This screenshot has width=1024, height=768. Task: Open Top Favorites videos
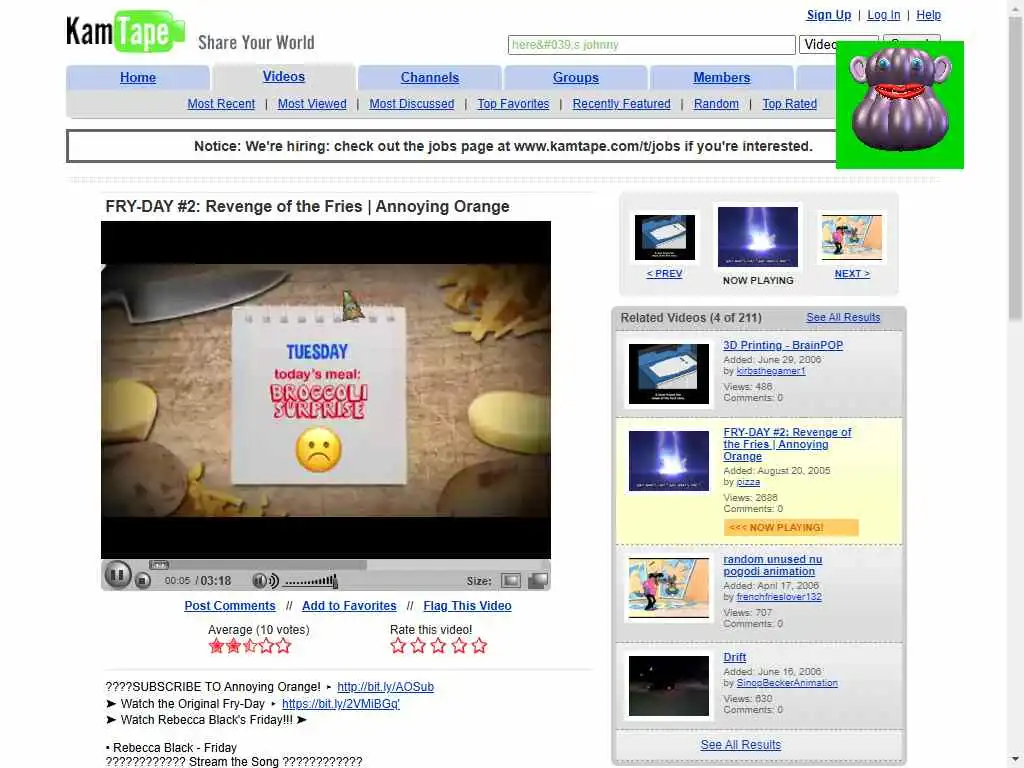pos(513,104)
